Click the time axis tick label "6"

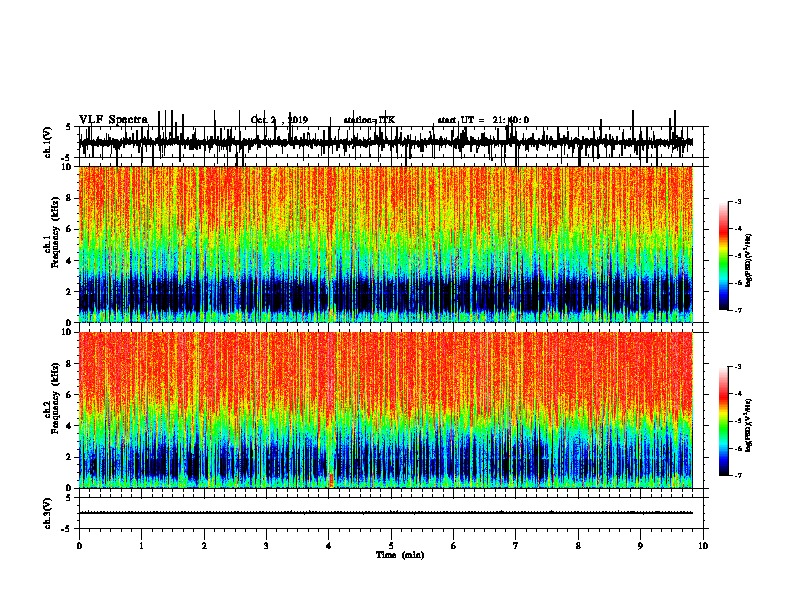click(454, 546)
